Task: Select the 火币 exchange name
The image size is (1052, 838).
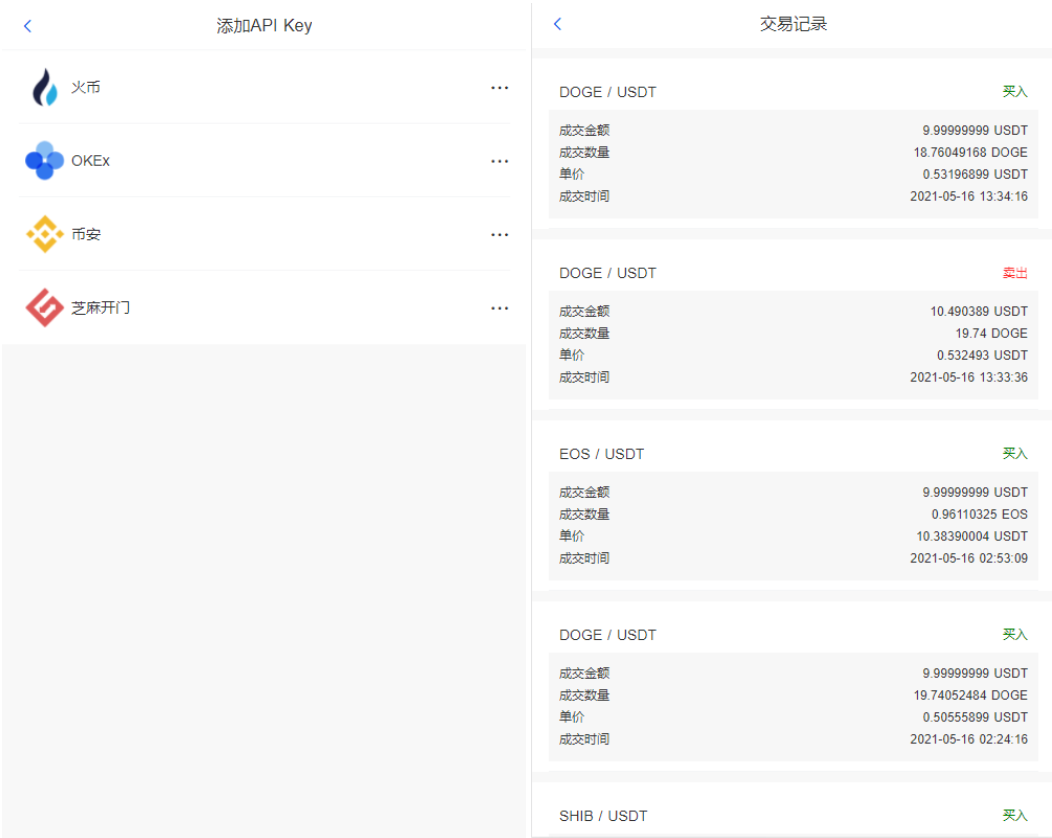Action: pyautogui.click(x=86, y=88)
